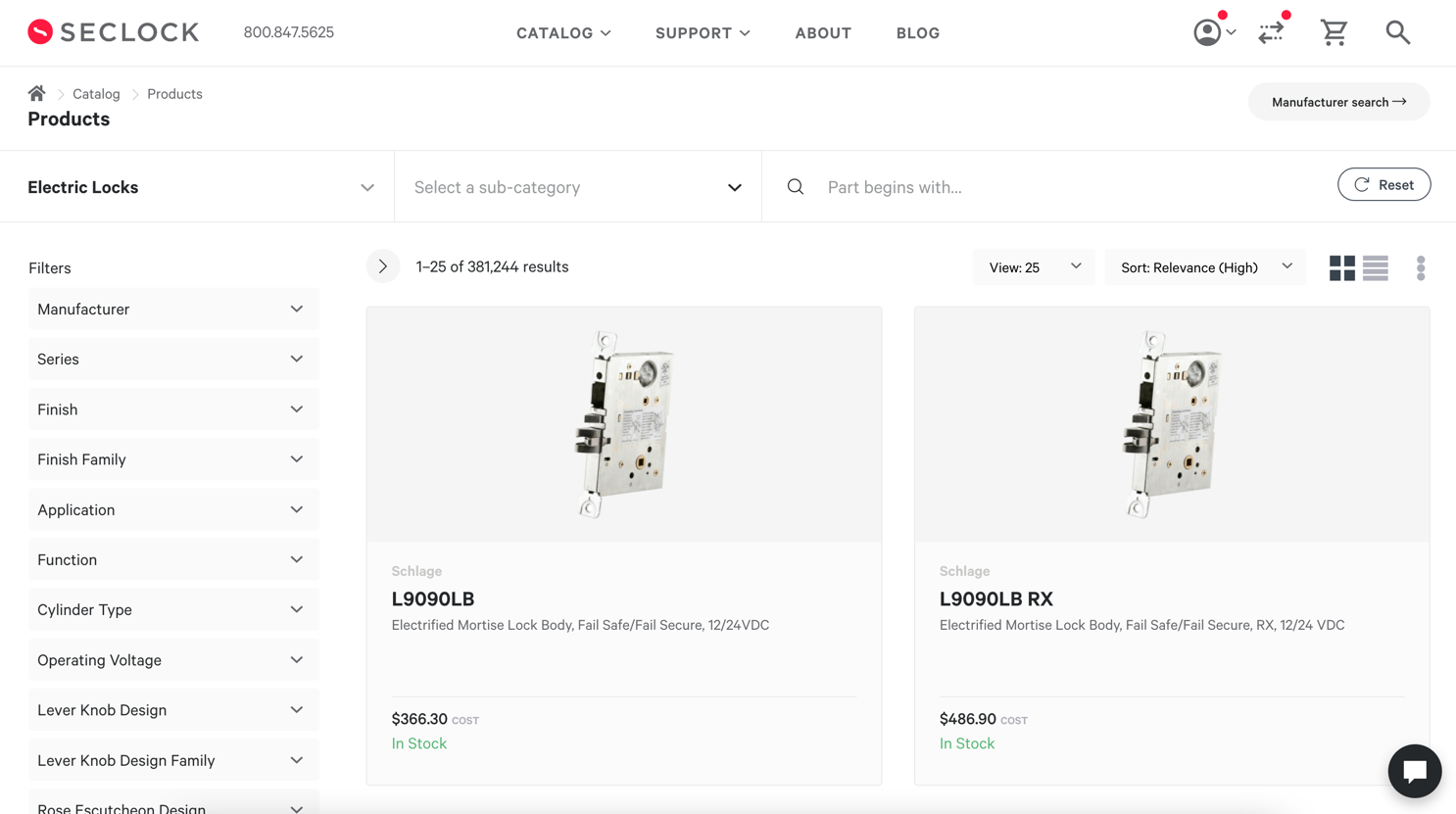Click the magnifier icon beside part search
This screenshot has height=814, width=1456.
click(x=796, y=187)
